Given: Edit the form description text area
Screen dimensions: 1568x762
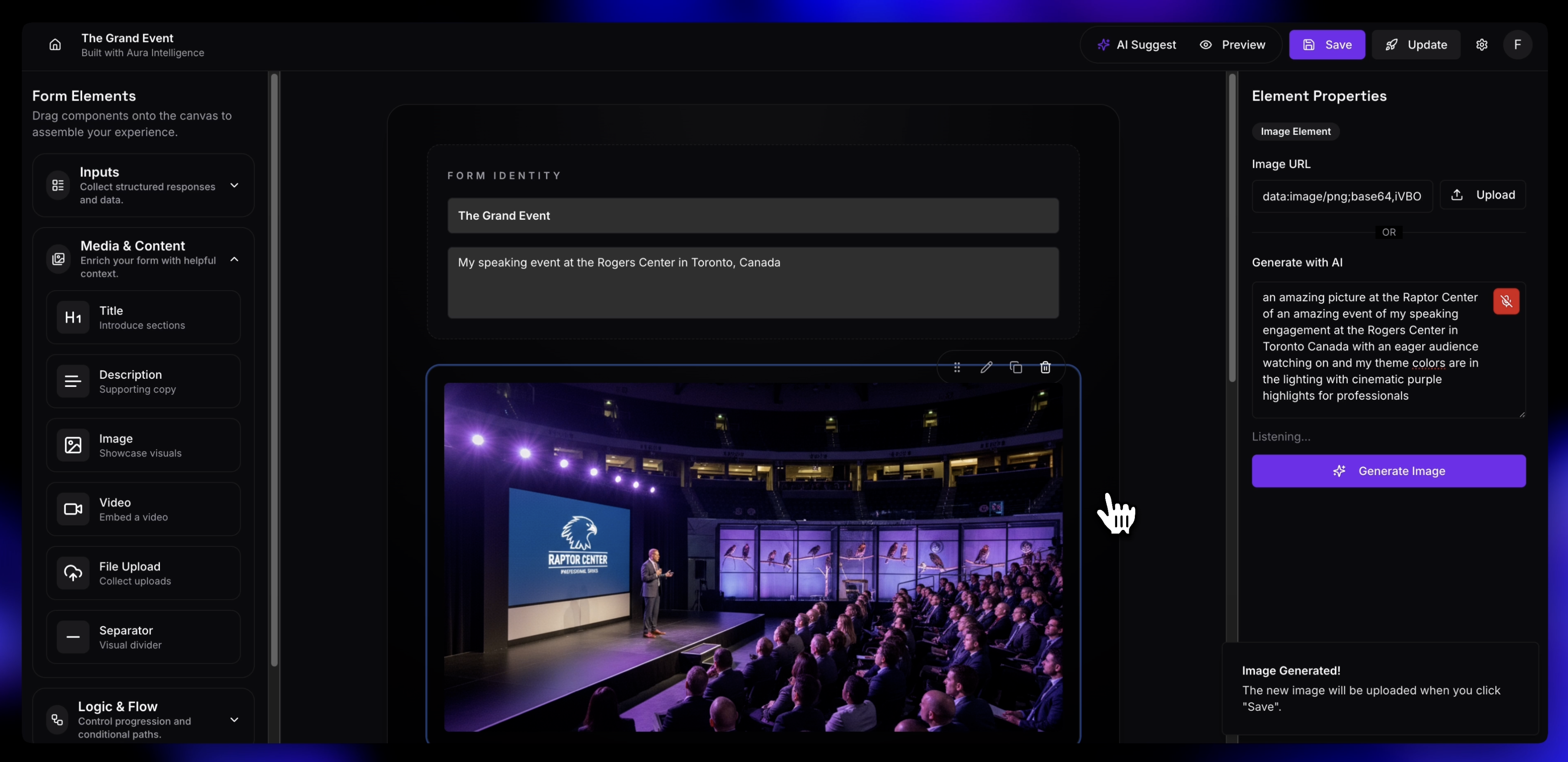Looking at the screenshot, I should coord(753,282).
